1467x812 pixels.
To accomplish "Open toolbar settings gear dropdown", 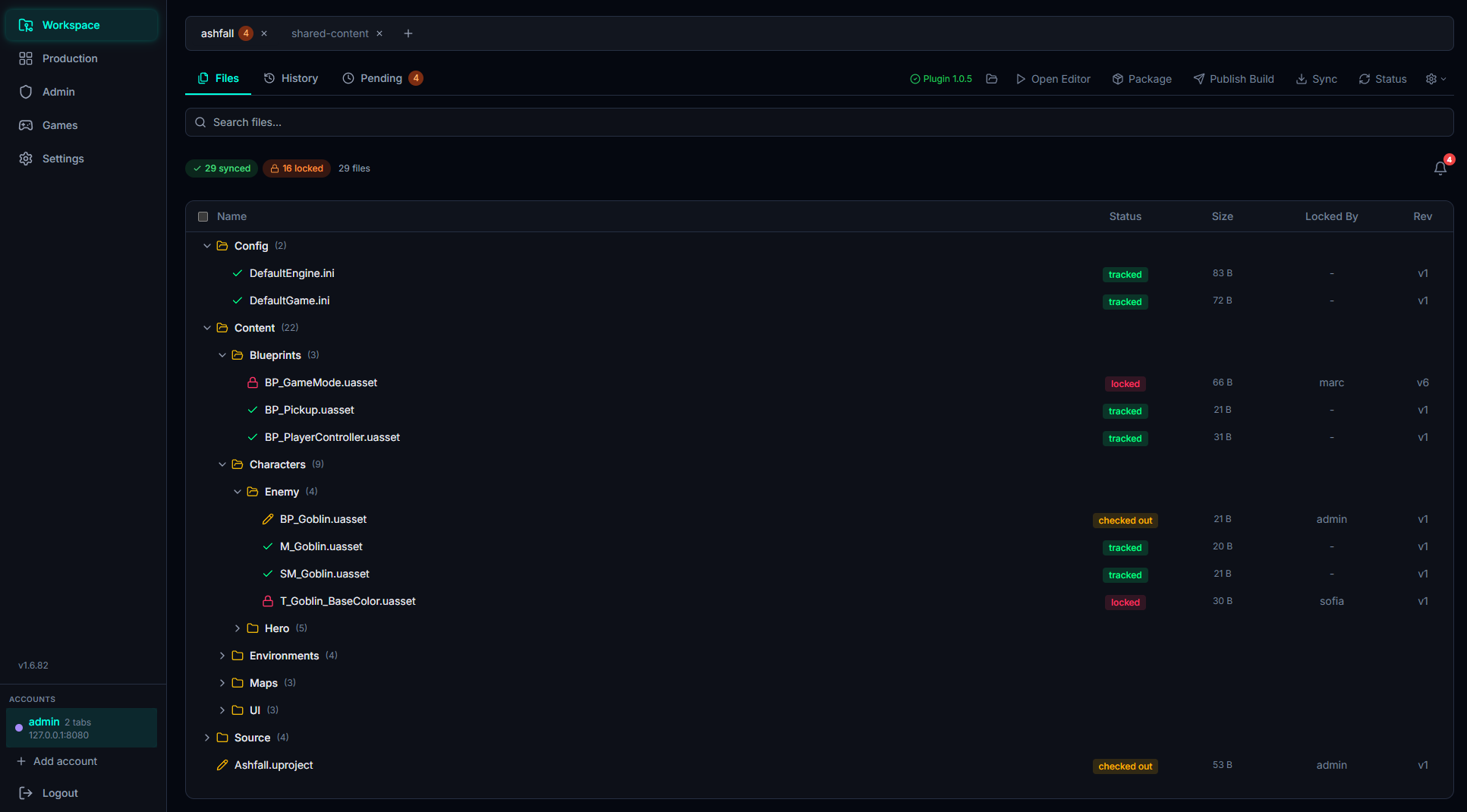I will [x=1436, y=79].
